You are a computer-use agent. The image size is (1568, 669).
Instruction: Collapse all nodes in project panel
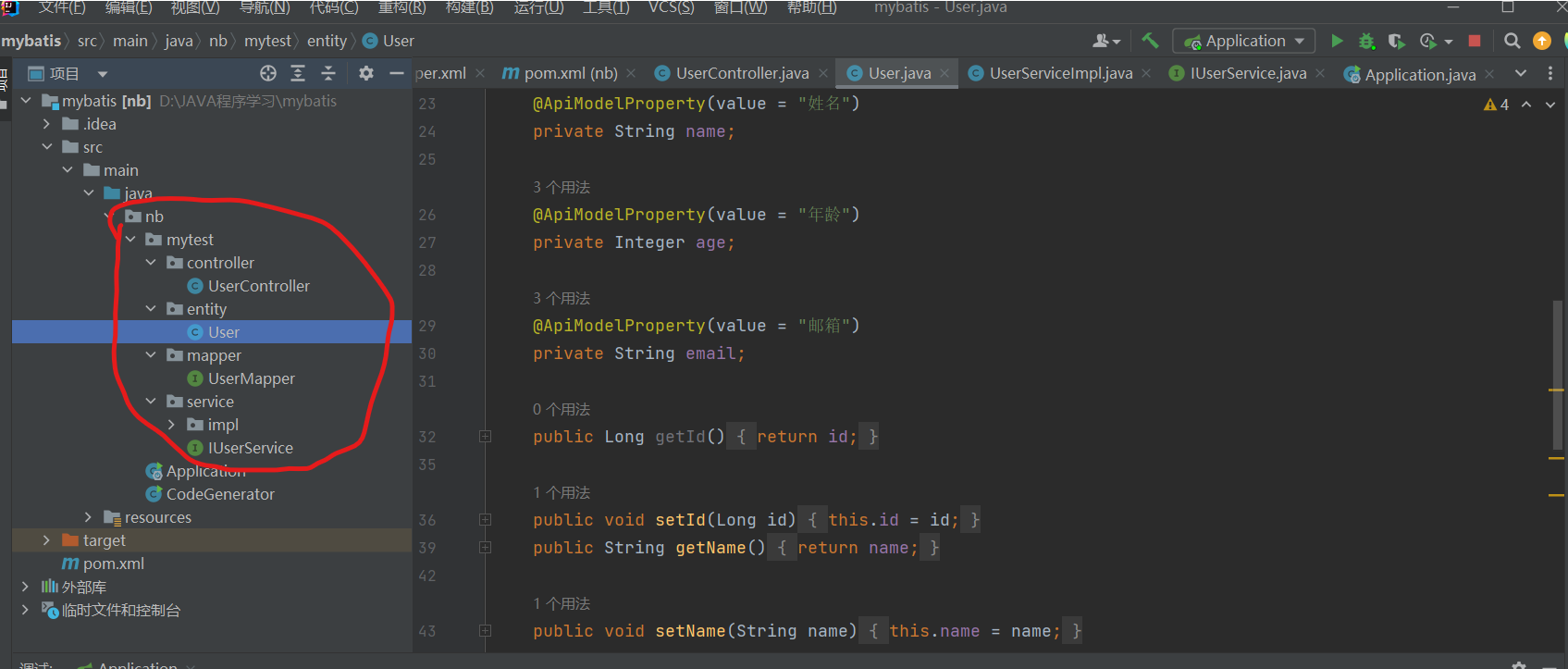[328, 73]
